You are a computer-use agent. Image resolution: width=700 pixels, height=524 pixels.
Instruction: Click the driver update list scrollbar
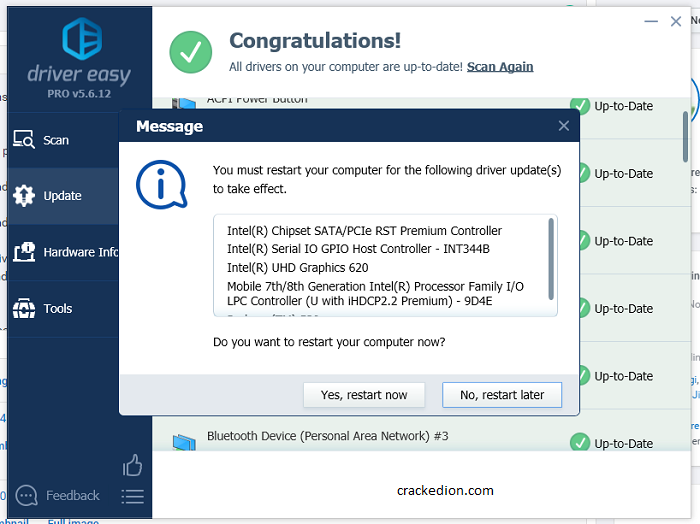click(551, 259)
